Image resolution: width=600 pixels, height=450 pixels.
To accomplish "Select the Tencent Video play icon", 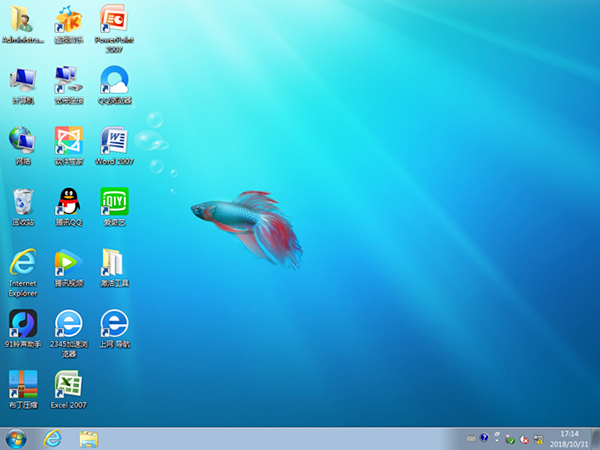I will tap(68, 262).
